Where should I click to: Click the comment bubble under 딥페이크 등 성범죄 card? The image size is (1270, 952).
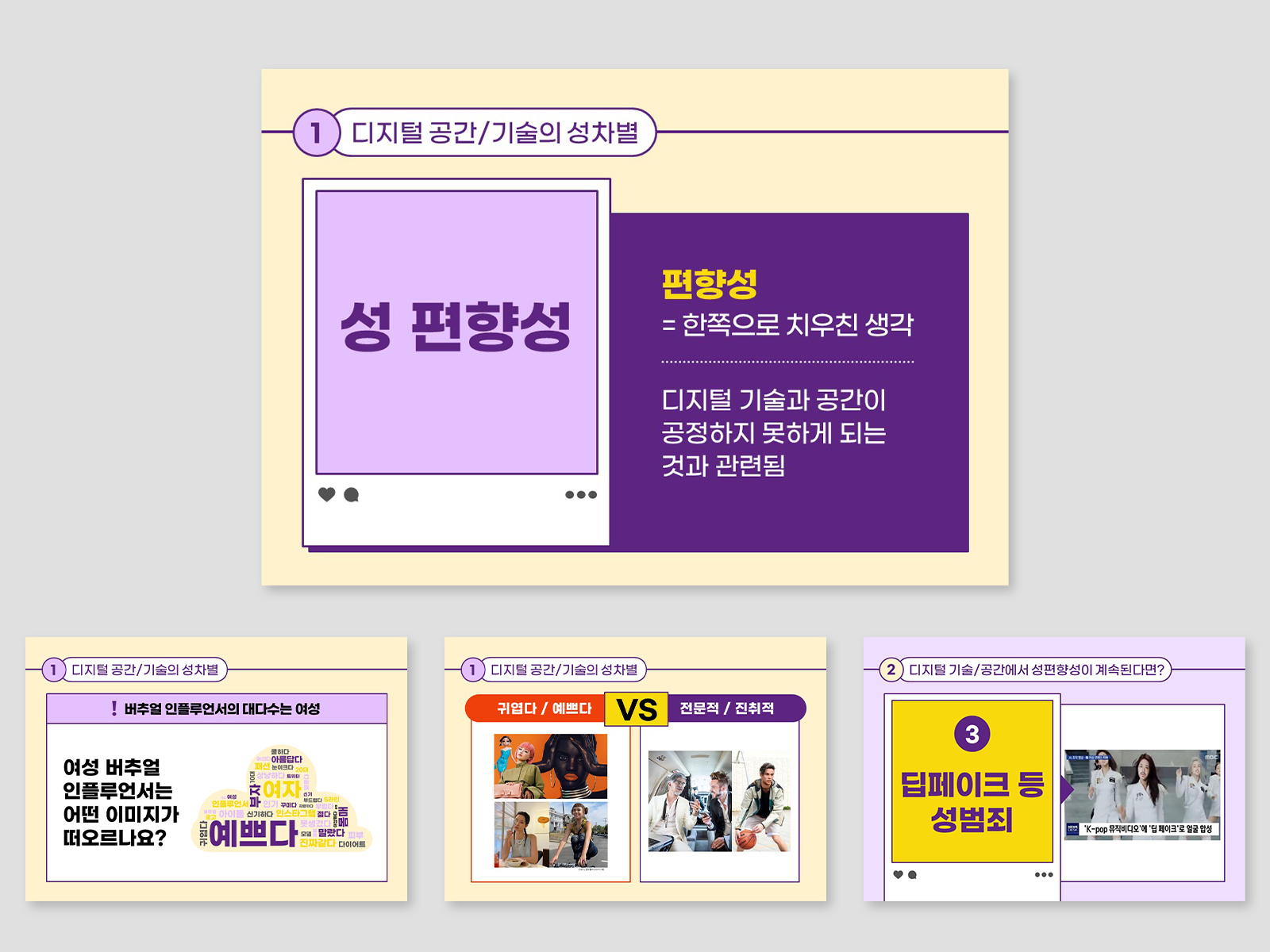[912, 874]
